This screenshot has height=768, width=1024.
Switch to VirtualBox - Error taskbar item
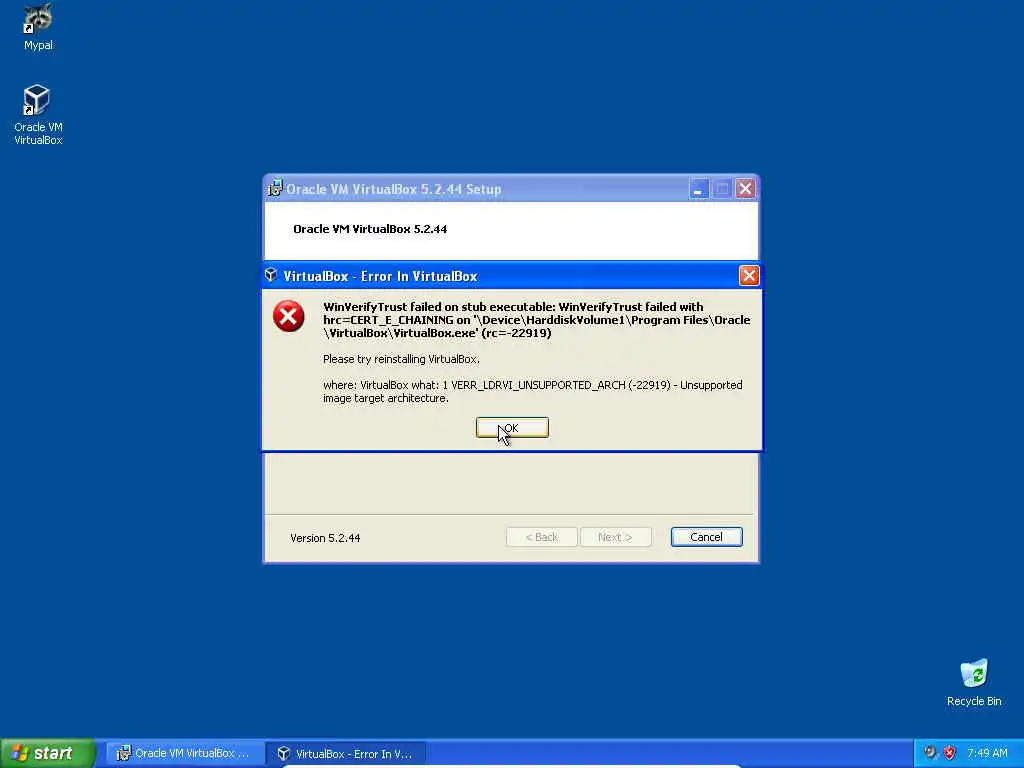[347, 754]
